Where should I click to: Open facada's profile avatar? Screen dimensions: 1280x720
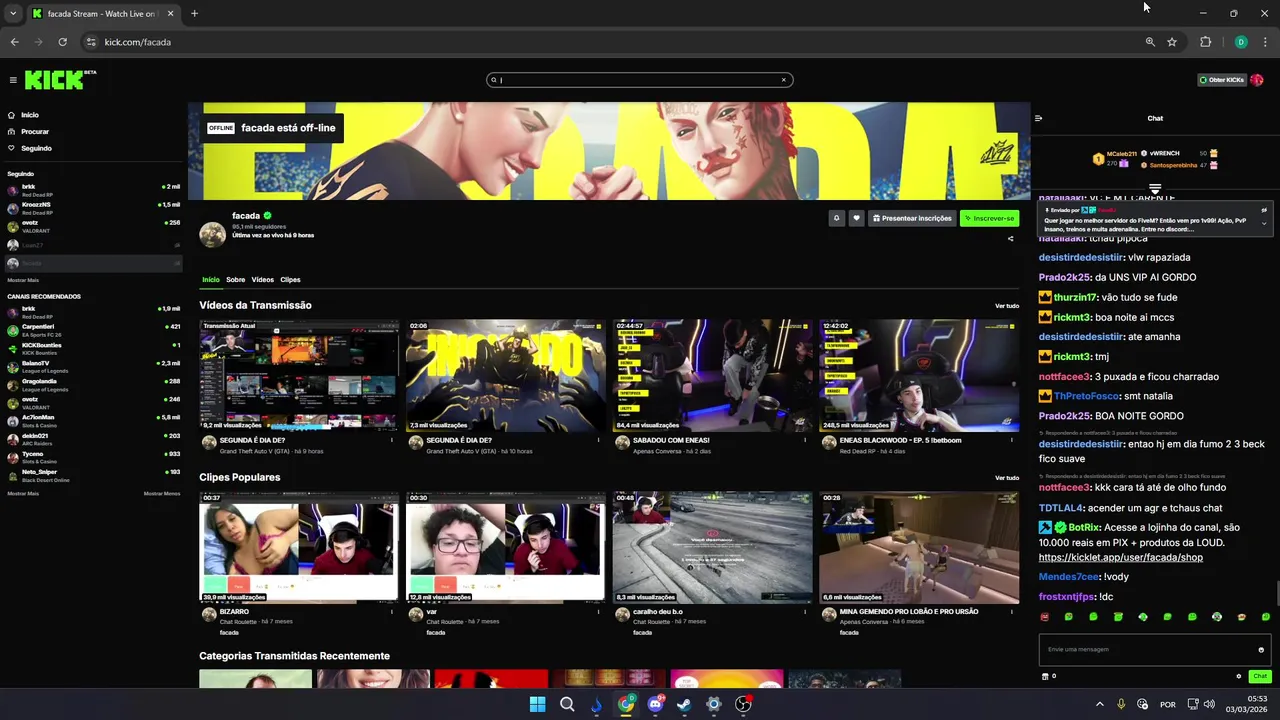[212, 234]
